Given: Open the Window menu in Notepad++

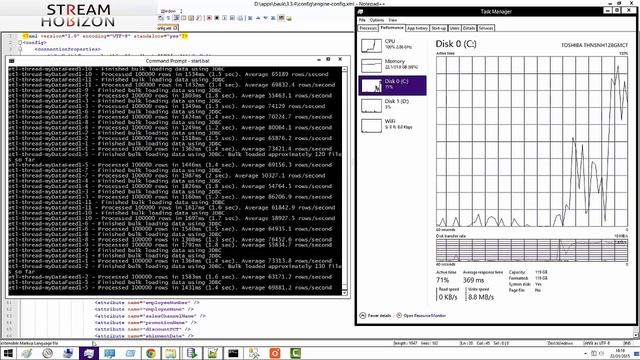Looking at the screenshot, I should [x=169, y=11].
